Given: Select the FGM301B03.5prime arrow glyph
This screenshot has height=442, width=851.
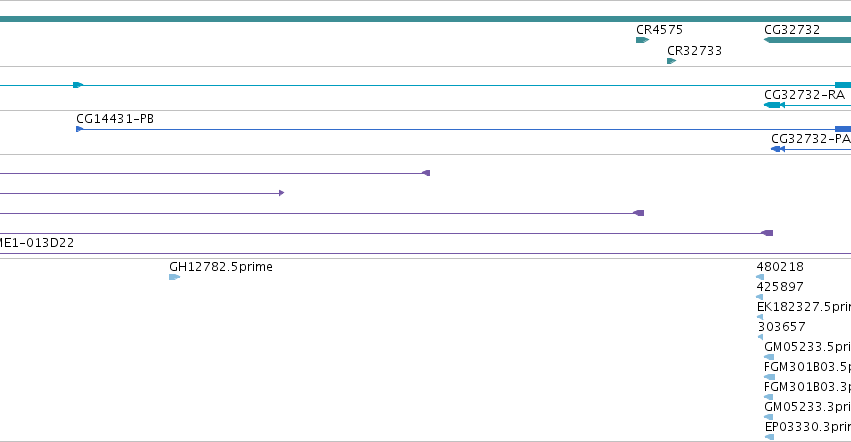Looking at the screenshot, I should [770, 377].
